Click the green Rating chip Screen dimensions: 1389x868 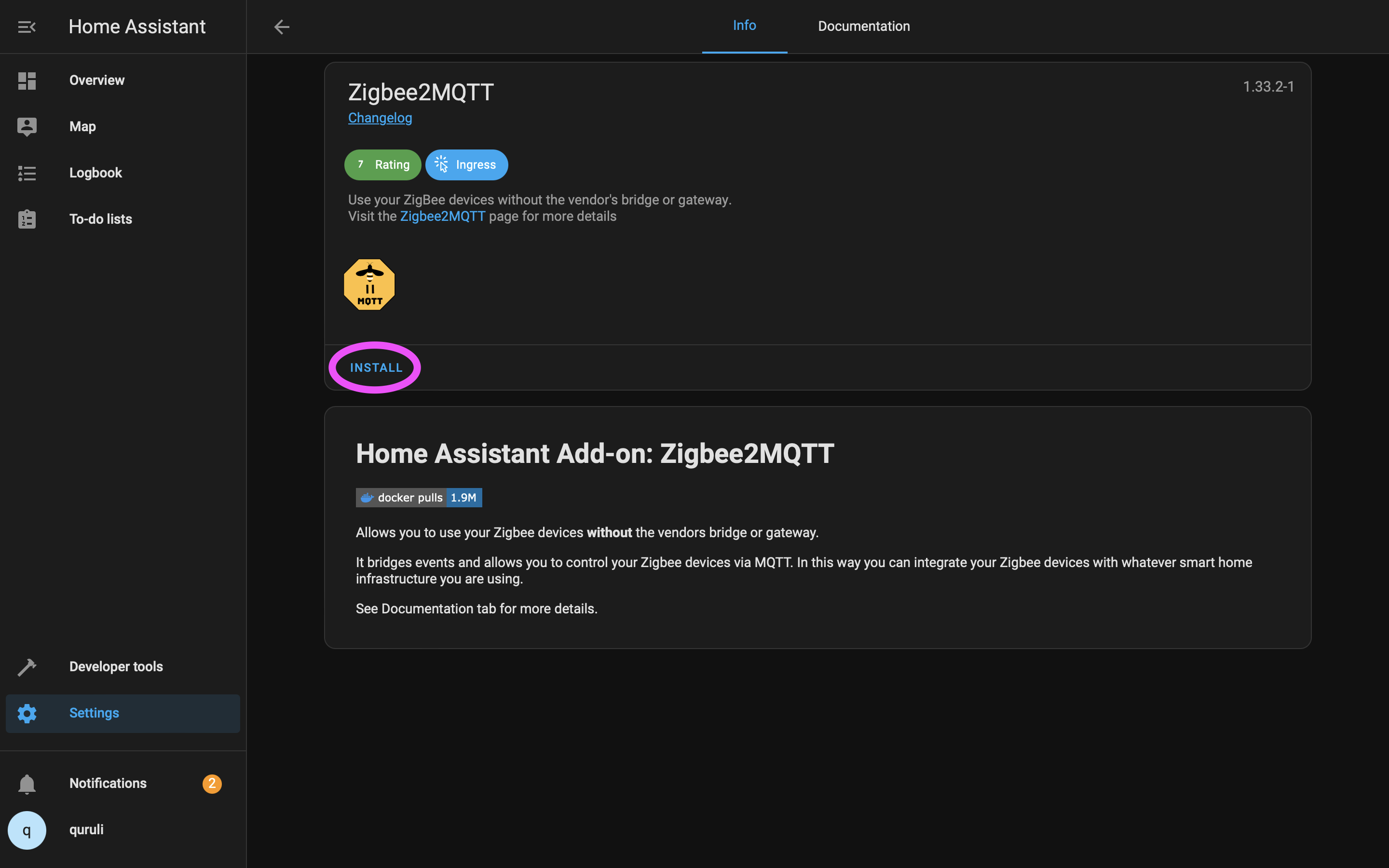382,165
